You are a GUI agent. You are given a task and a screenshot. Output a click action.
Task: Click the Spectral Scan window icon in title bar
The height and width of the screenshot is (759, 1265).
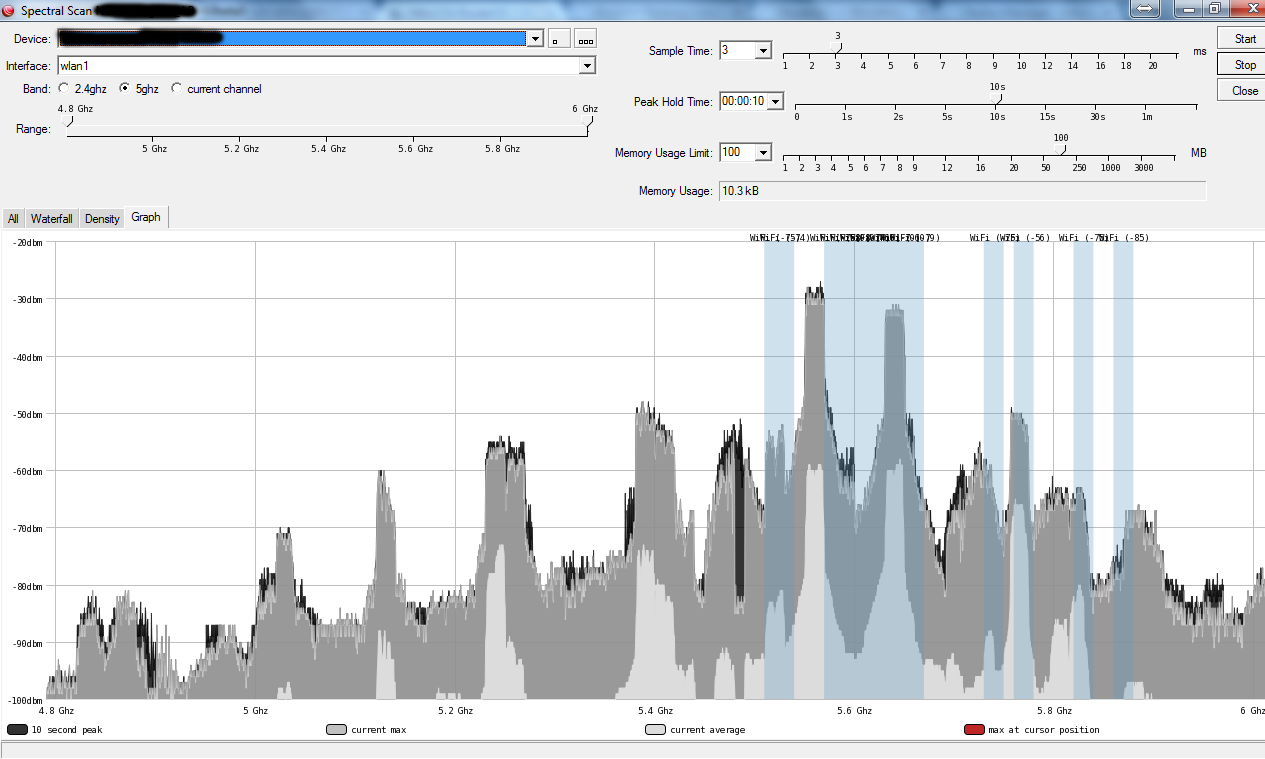tap(9, 10)
